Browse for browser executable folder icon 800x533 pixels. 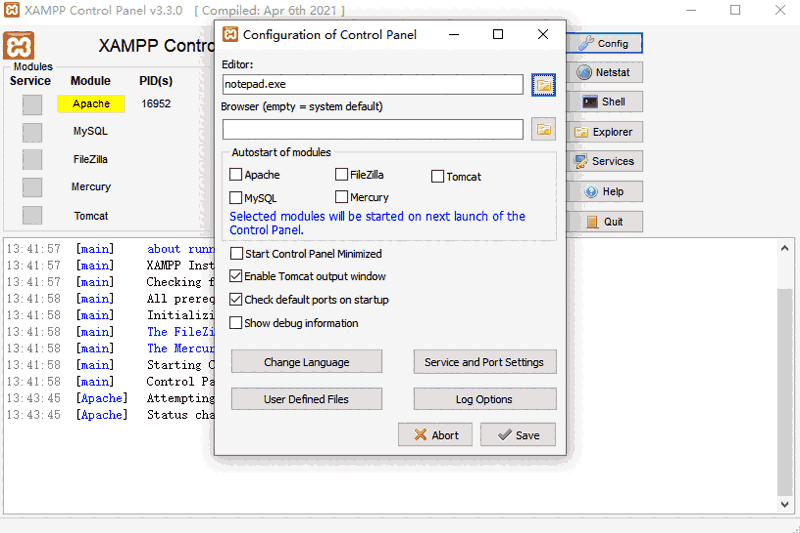543,129
